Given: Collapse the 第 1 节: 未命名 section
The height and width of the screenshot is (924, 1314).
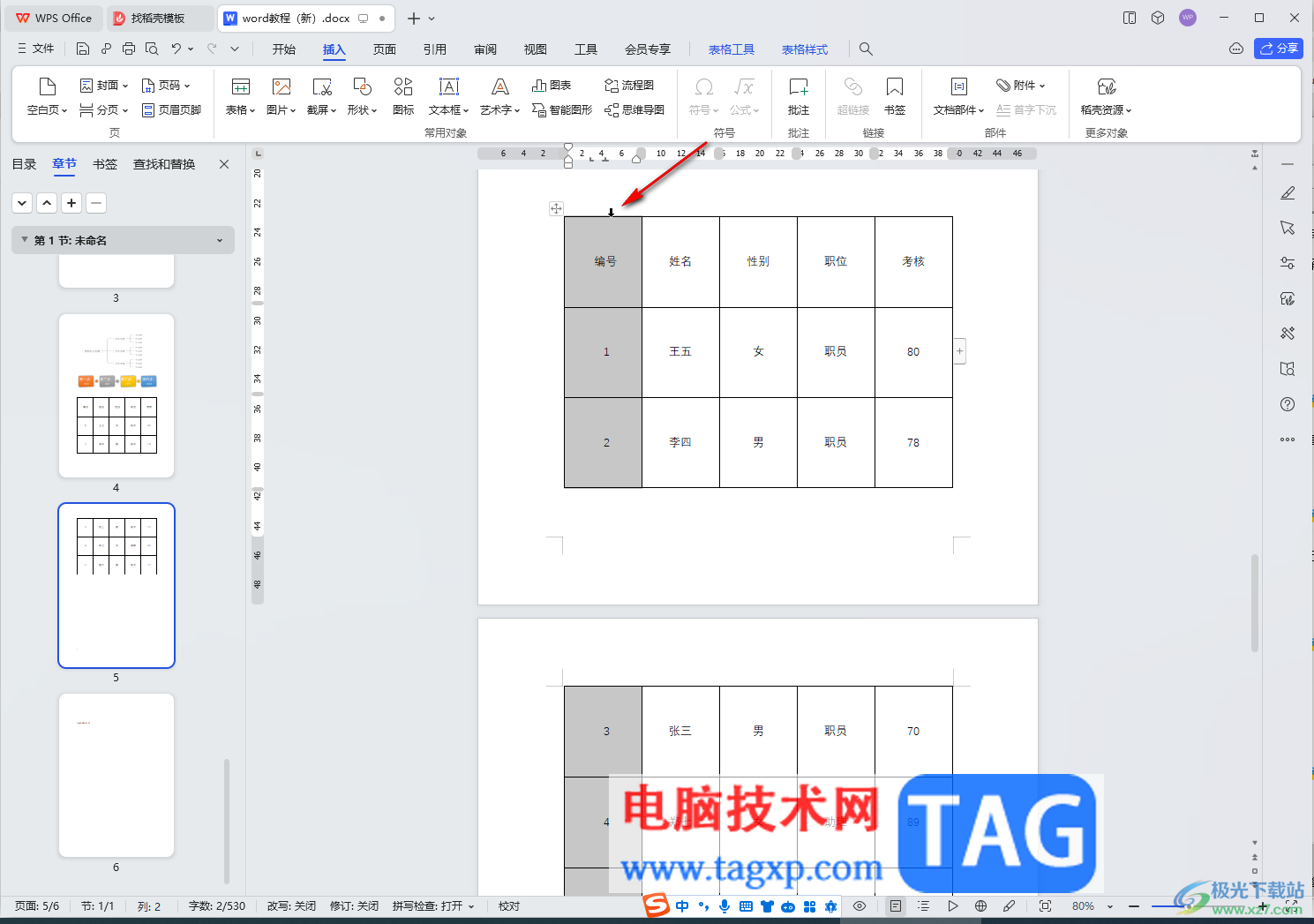Looking at the screenshot, I should pos(25,240).
